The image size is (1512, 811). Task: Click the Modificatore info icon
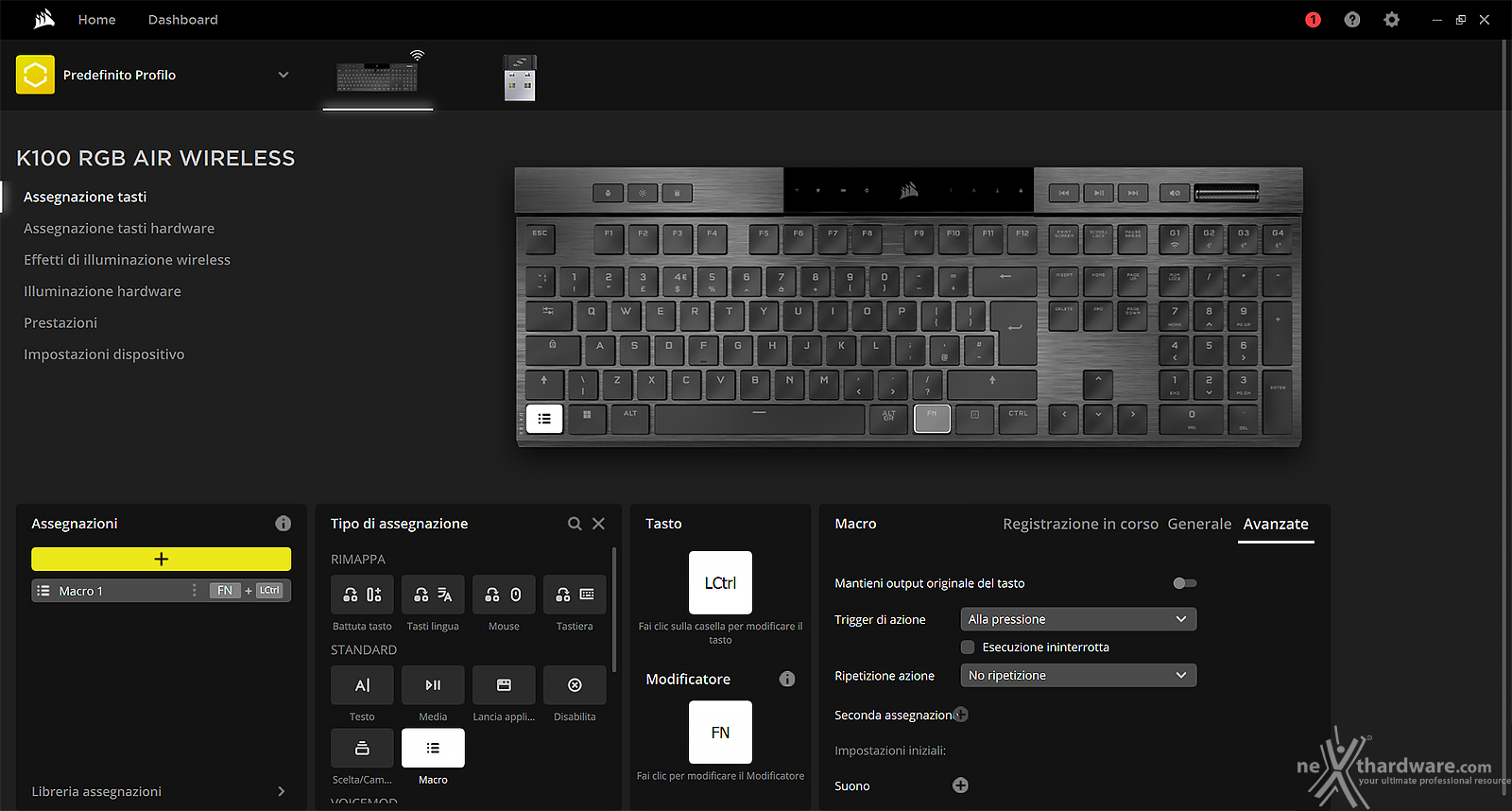point(787,679)
